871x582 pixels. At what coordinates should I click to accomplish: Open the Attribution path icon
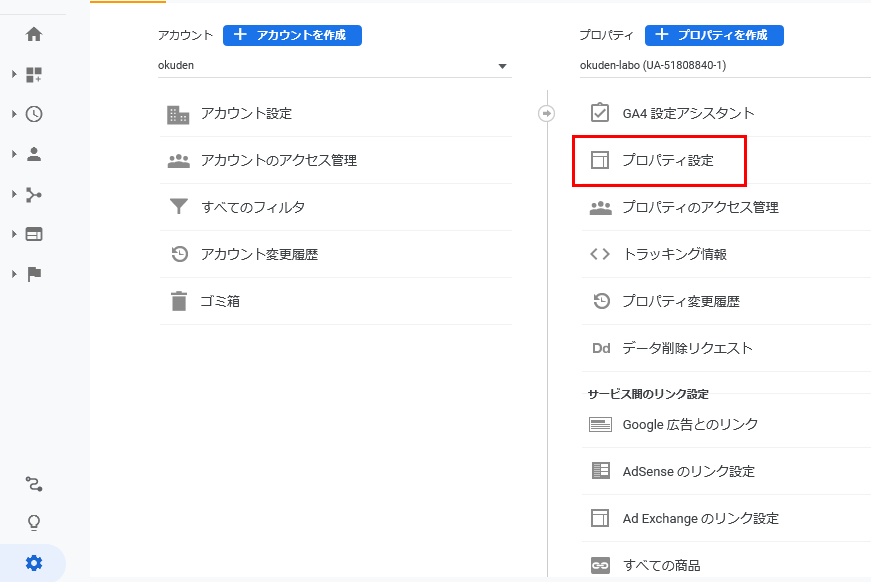(x=34, y=484)
